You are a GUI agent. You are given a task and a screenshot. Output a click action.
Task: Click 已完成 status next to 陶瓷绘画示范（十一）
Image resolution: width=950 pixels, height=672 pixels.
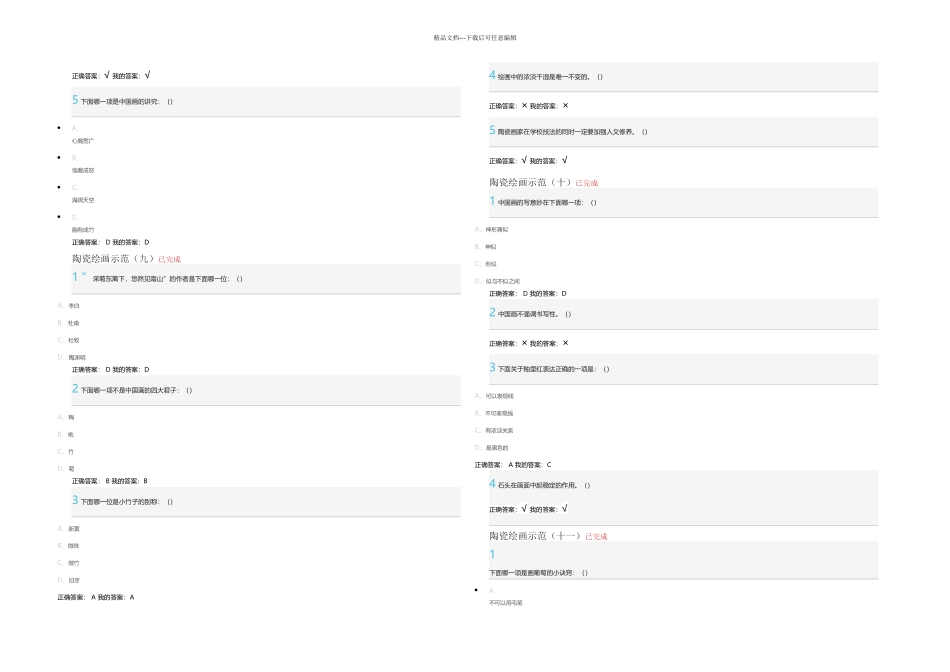click(596, 537)
